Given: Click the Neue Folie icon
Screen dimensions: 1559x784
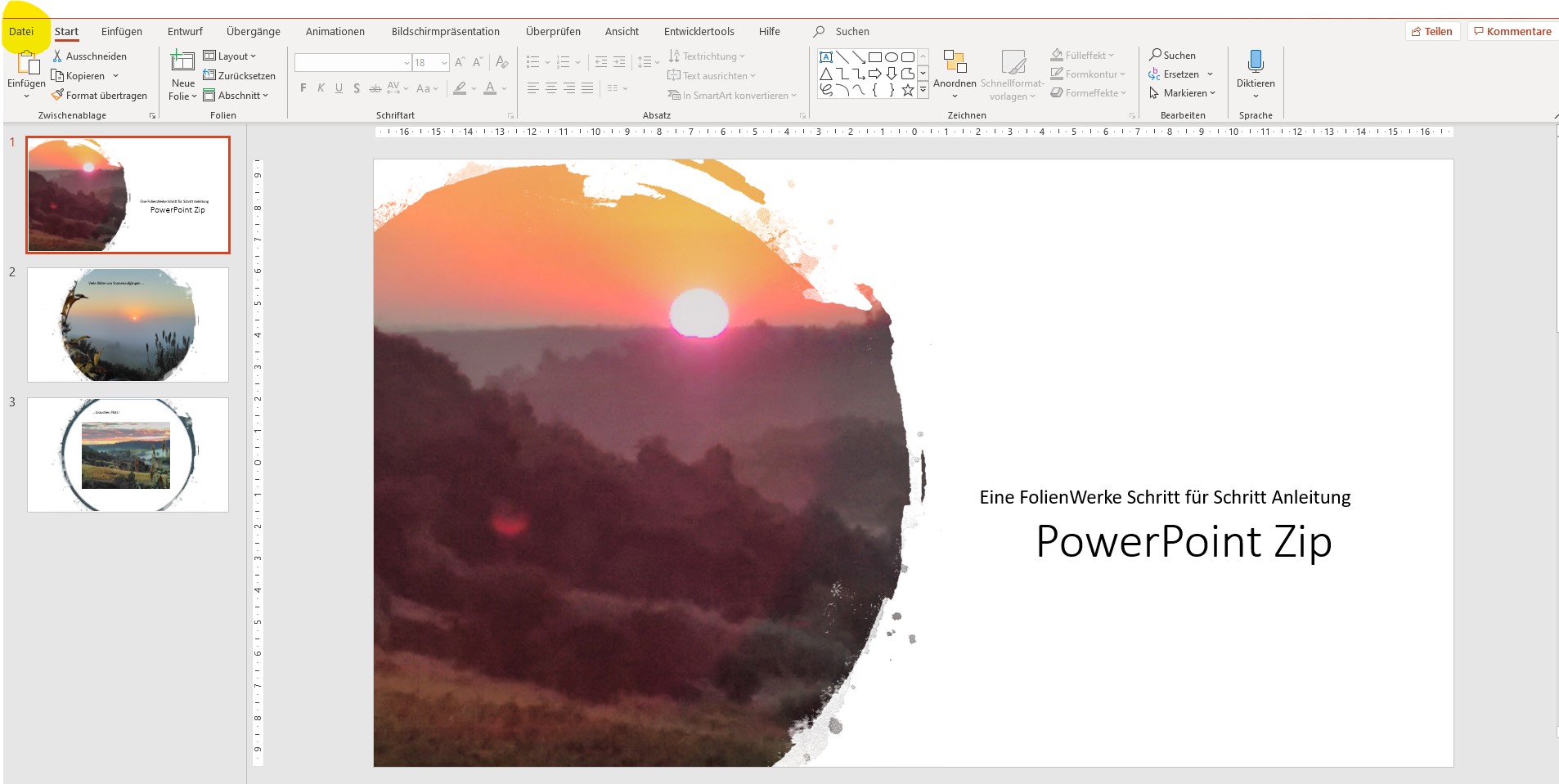Looking at the screenshot, I should (182, 60).
